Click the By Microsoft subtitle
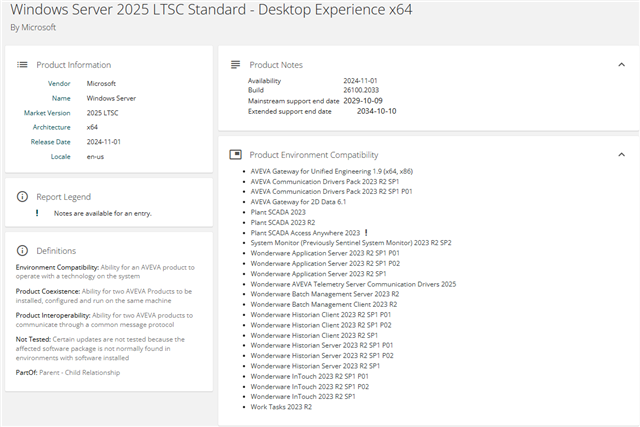This screenshot has width=640, height=427. click(x=33, y=27)
